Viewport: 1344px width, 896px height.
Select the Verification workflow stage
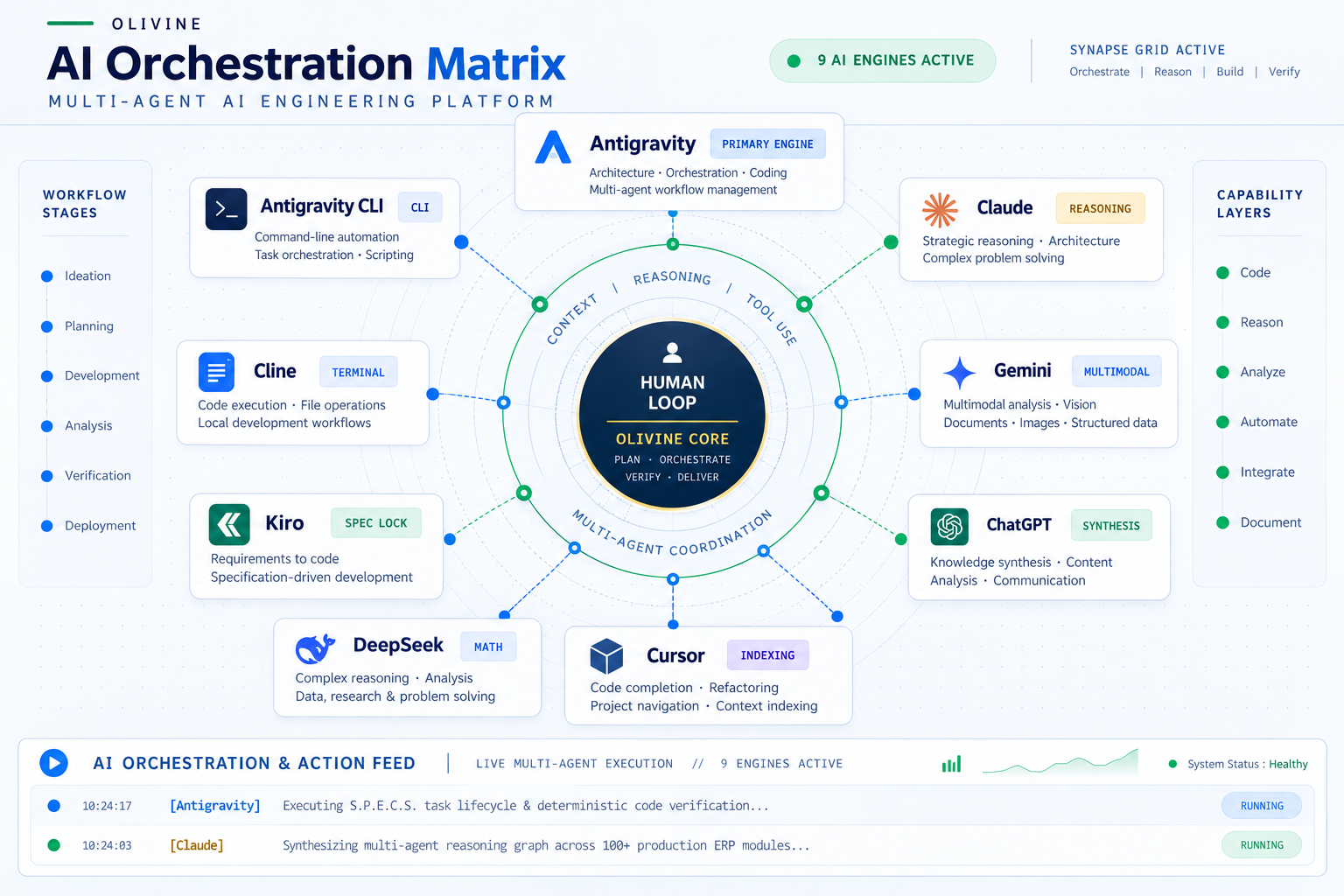click(87, 475)
